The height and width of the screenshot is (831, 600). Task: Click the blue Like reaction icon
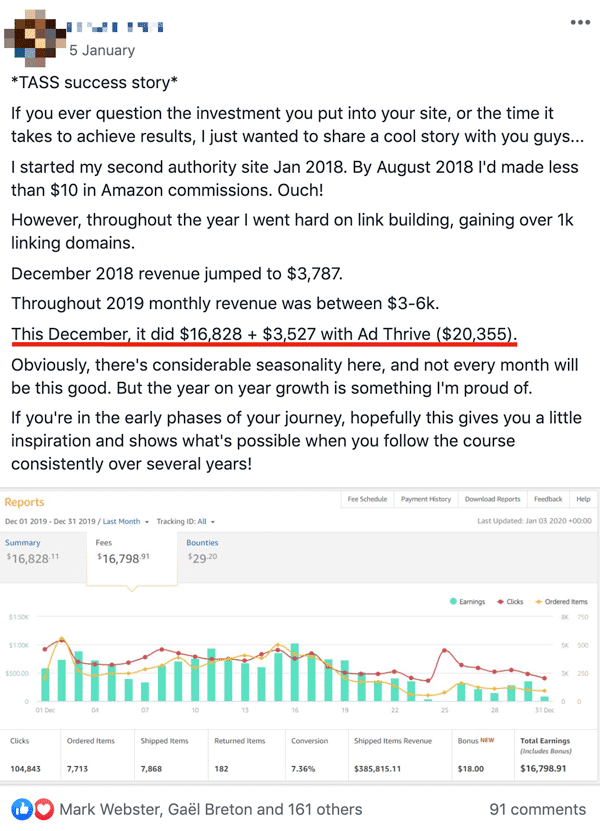[x=22, y=809]
